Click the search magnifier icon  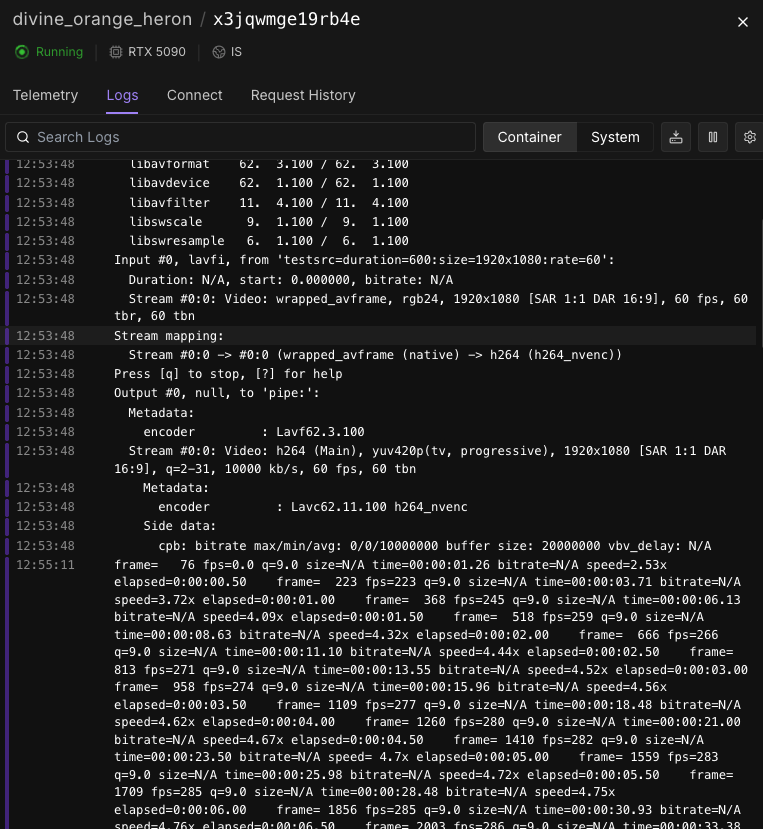click(x=23, y=137)
